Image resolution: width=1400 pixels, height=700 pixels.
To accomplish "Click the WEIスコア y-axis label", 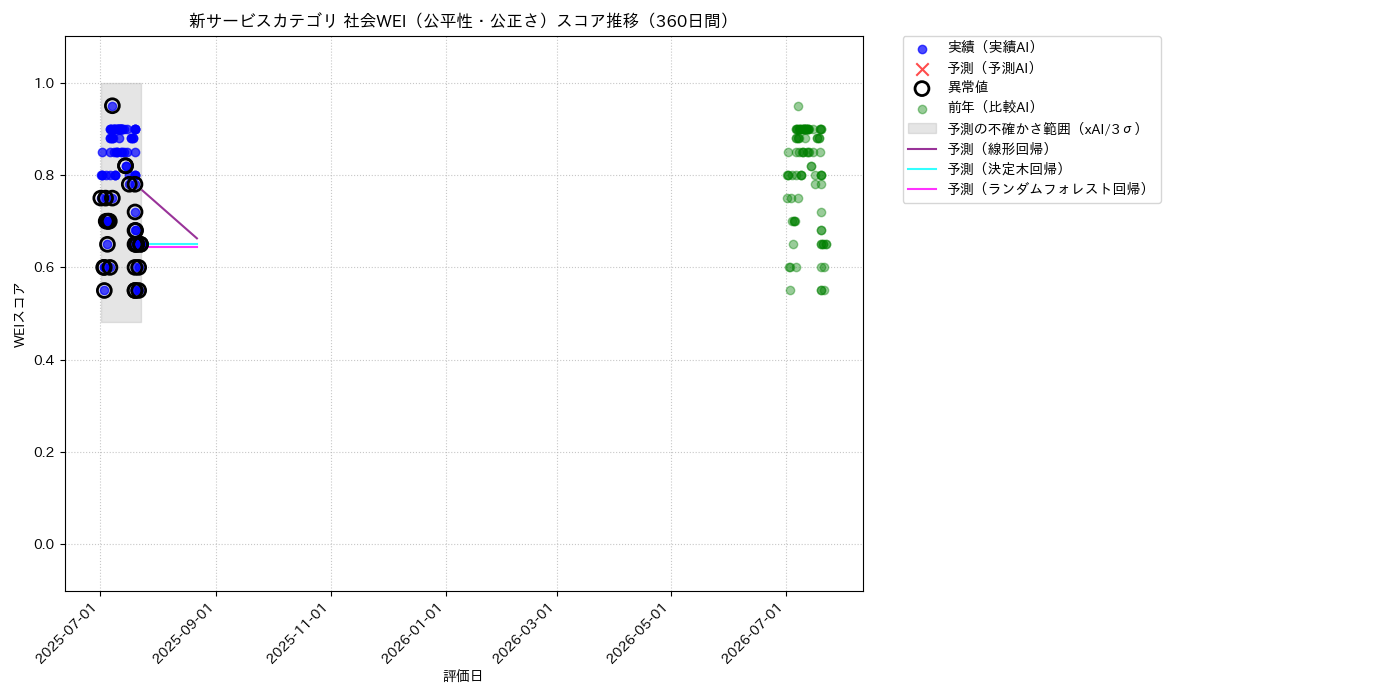I will (19, 314).
